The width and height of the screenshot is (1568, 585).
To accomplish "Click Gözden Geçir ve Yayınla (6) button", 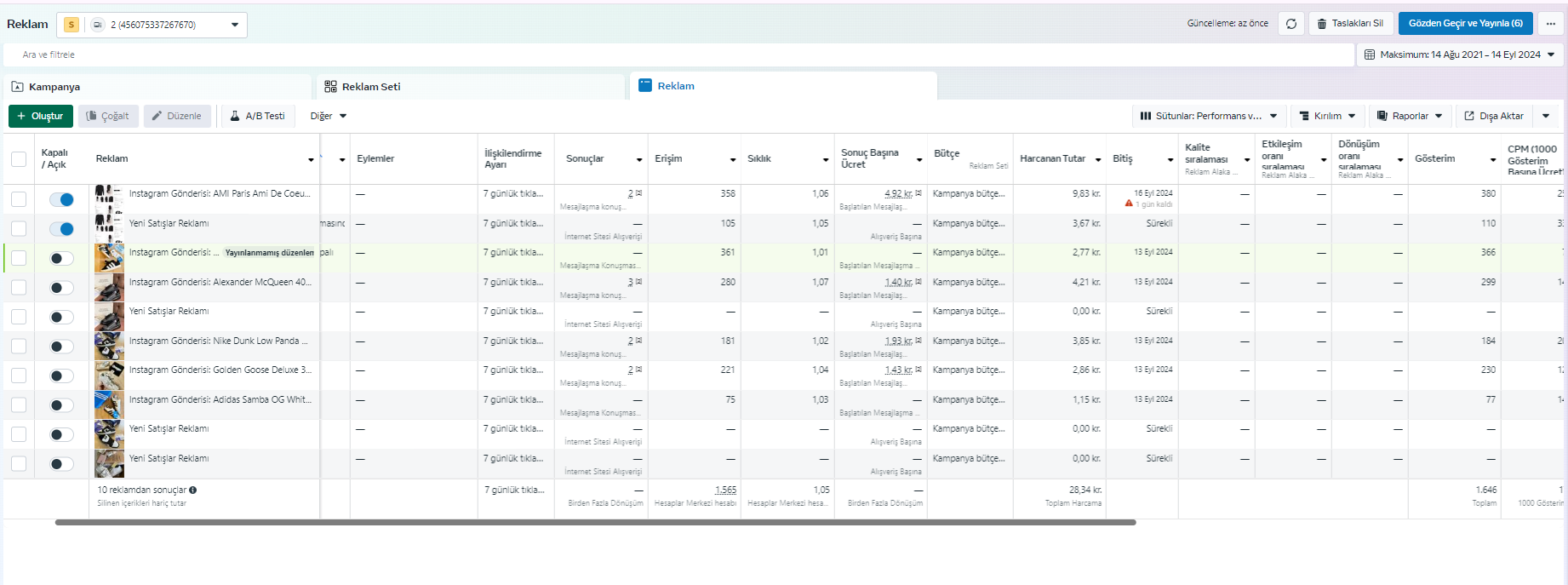I will [1465, 24].
